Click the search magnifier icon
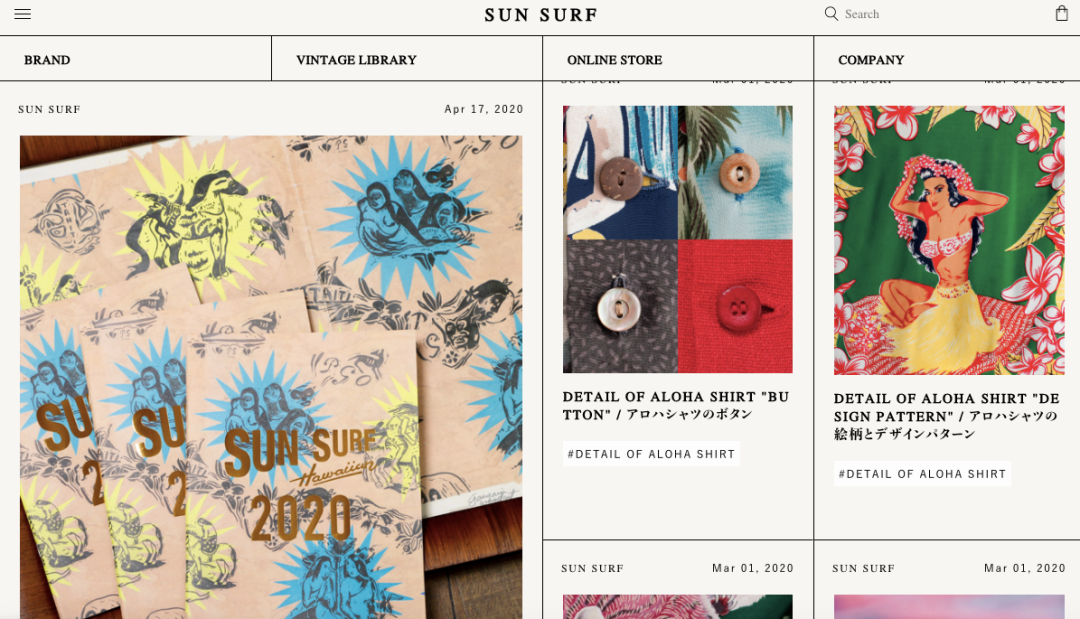Screen dimensions: 1080x619 [x=831, y=14]
